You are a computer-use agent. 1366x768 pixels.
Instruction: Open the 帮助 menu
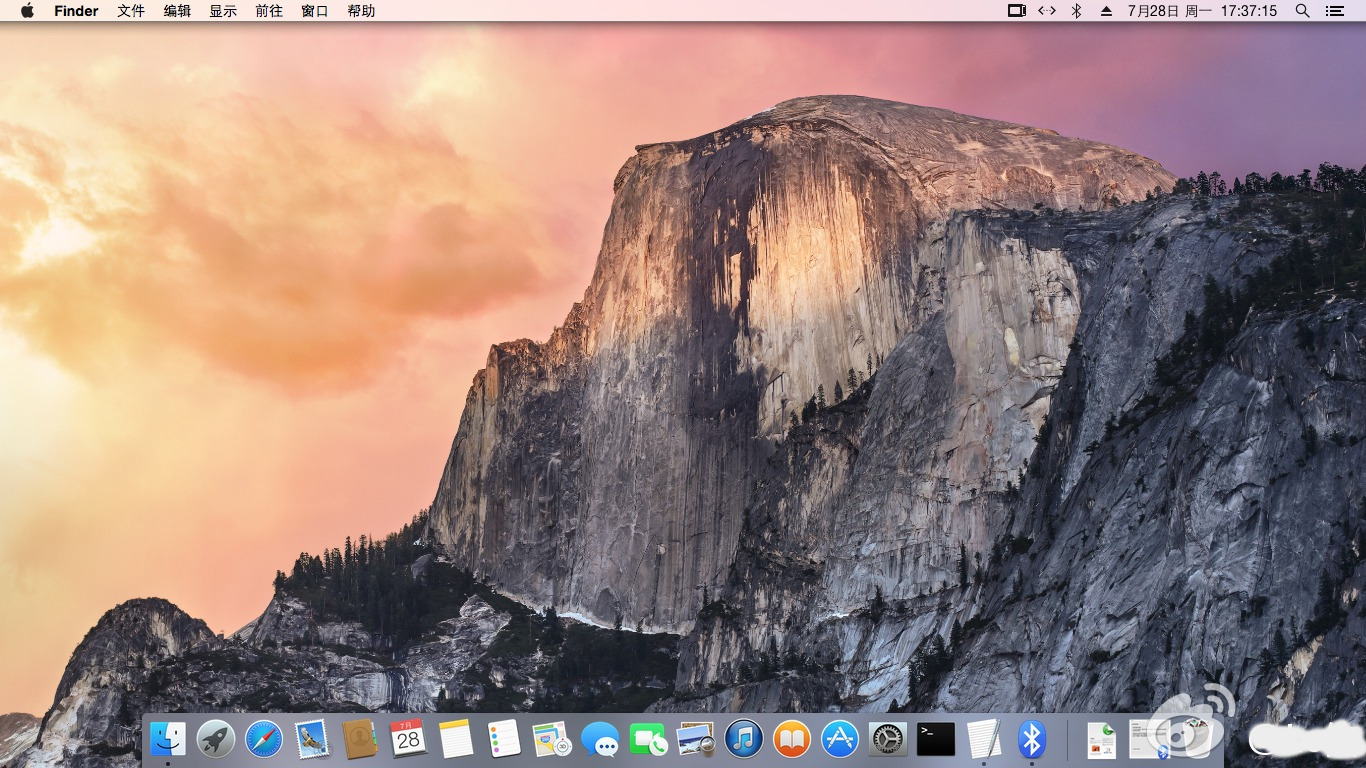point(361,11)
